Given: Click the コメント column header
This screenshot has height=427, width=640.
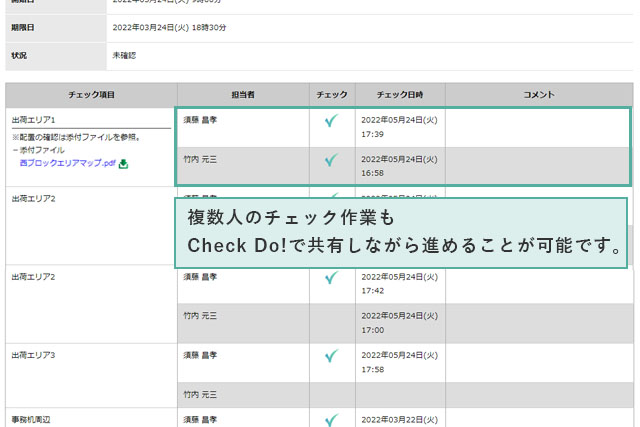Looking at the screenshot, I should [x=539, y=95].
